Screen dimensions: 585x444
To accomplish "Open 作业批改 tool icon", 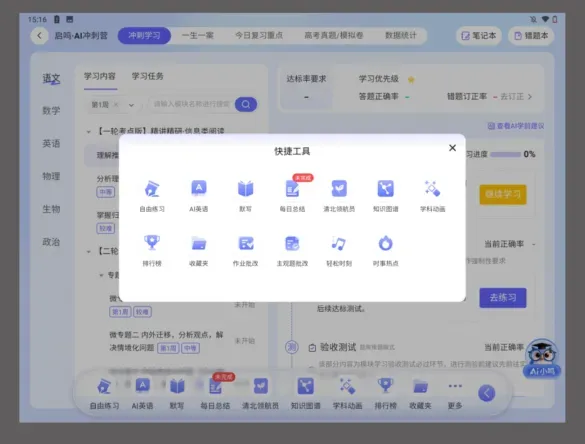I will tap(245, 250).
